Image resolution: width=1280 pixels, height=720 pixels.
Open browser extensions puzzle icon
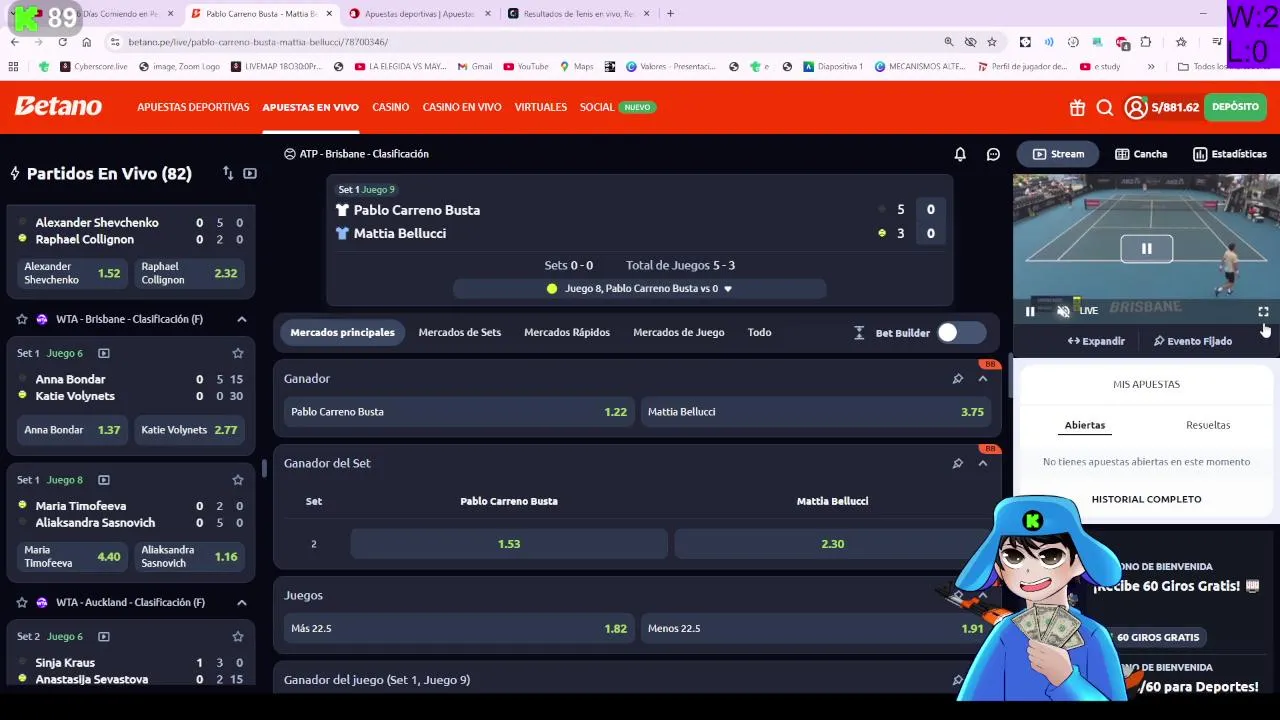pyautogui.click(x=1146, y=42)
